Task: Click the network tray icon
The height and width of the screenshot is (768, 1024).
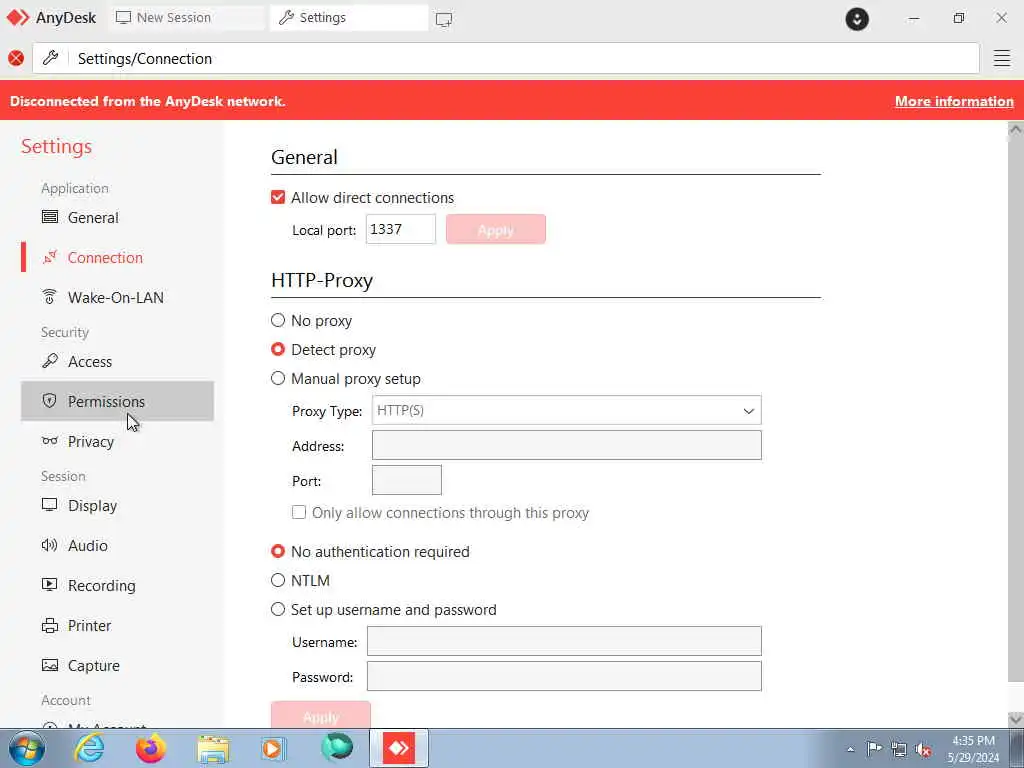Action: point(899,749)
